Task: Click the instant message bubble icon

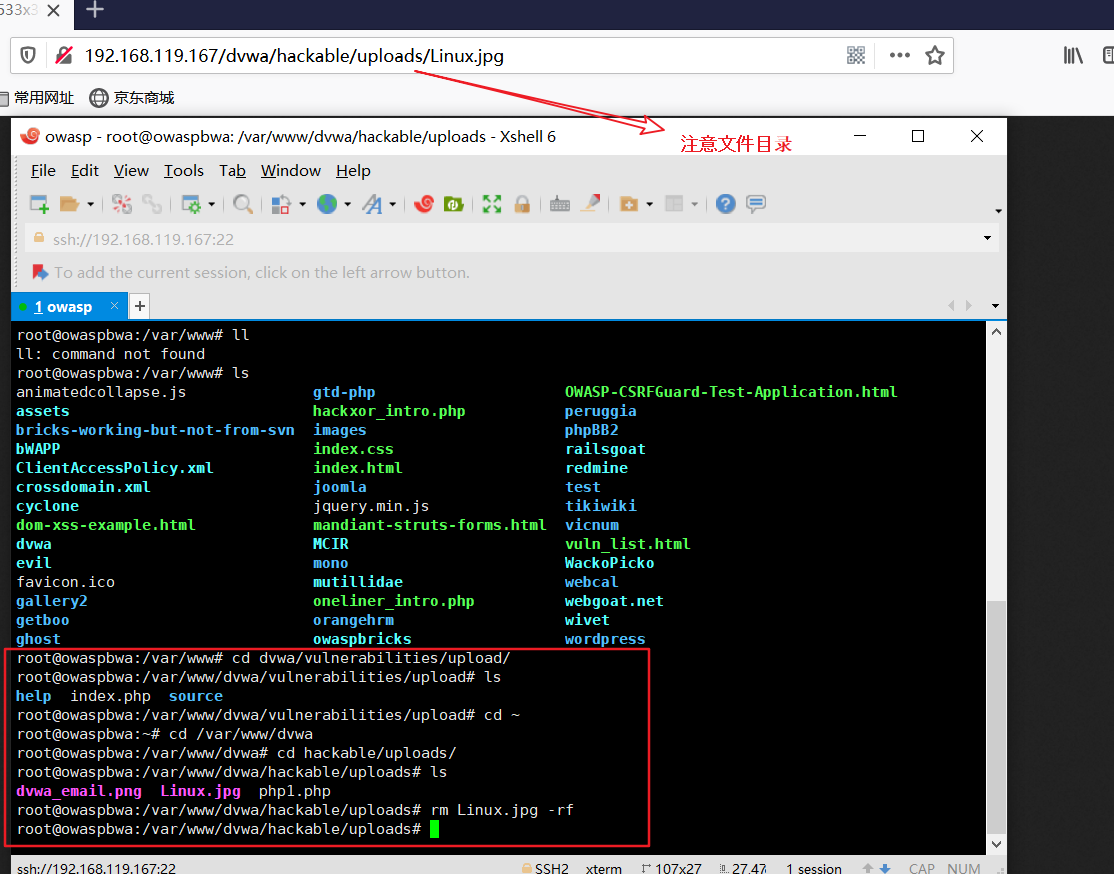Action: pyautogui.click(x=755, y=203)
